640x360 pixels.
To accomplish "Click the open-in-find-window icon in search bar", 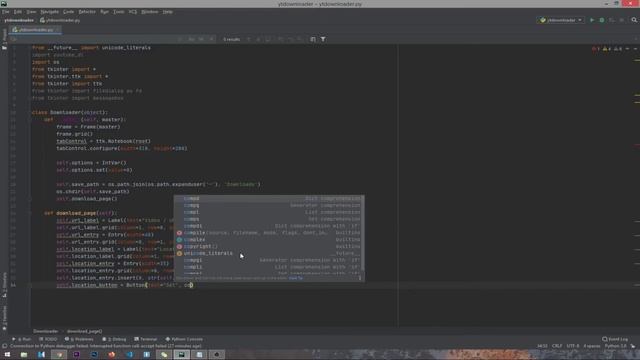I will (x=313, y=39).
